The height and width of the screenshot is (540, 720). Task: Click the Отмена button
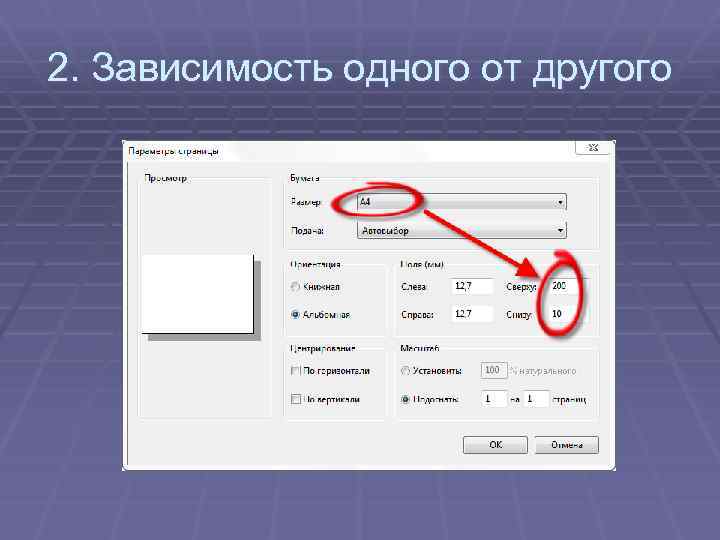point(567,444)
